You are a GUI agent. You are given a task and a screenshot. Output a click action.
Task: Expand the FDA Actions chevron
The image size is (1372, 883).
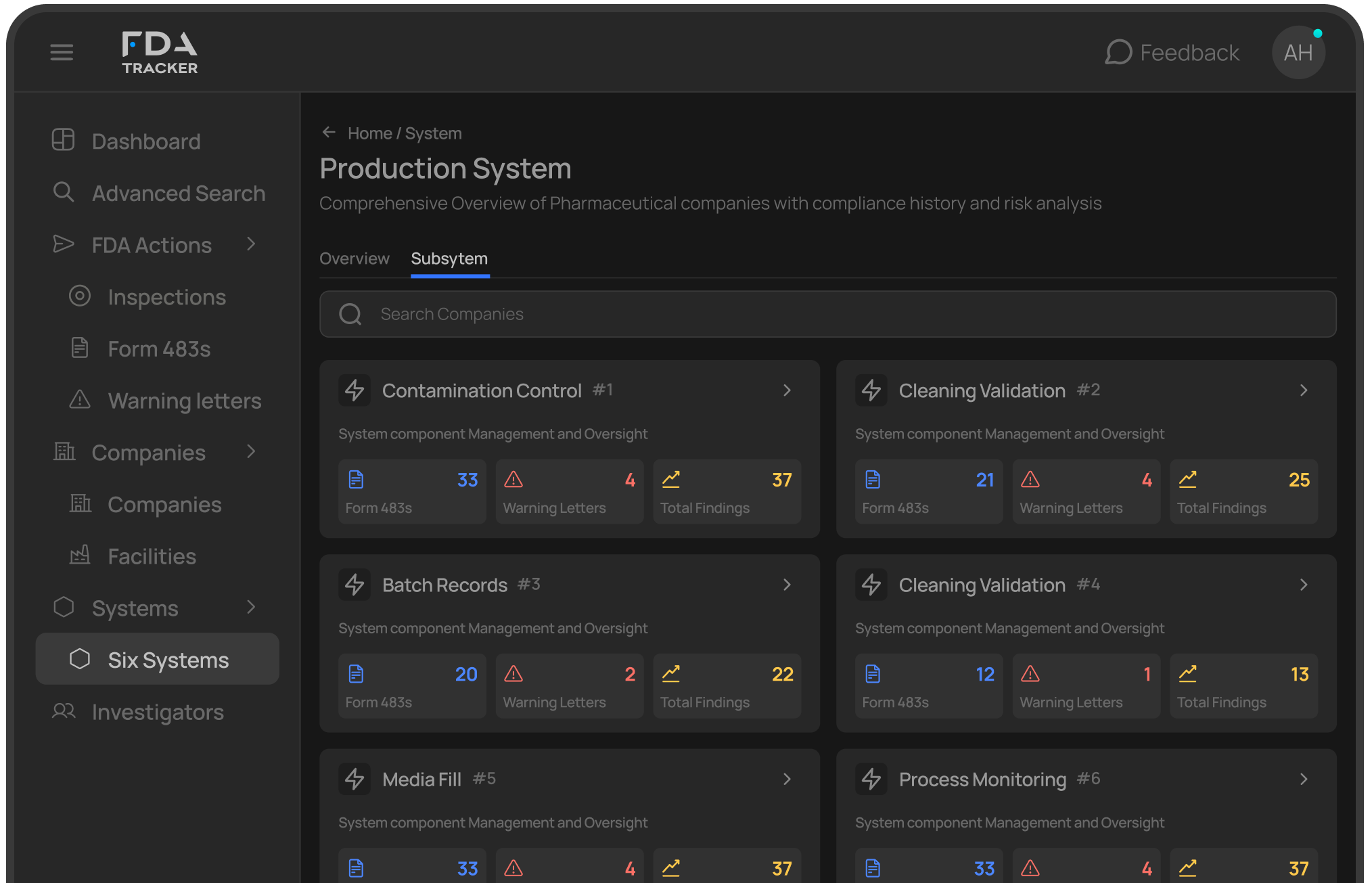[x=251, y=244]
